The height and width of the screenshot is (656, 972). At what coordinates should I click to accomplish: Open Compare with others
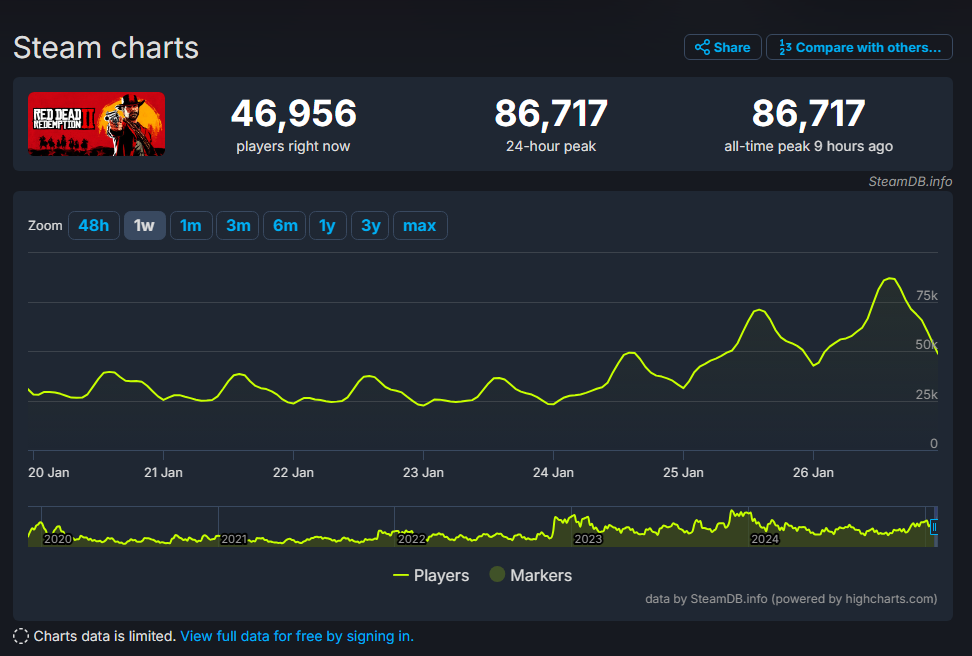coord(859,47)
